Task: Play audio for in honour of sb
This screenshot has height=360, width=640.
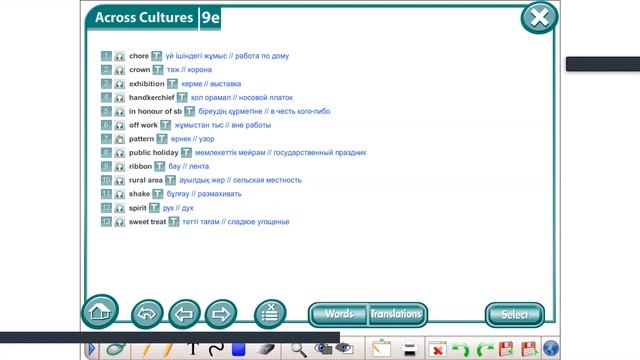Action: (119, 111)
